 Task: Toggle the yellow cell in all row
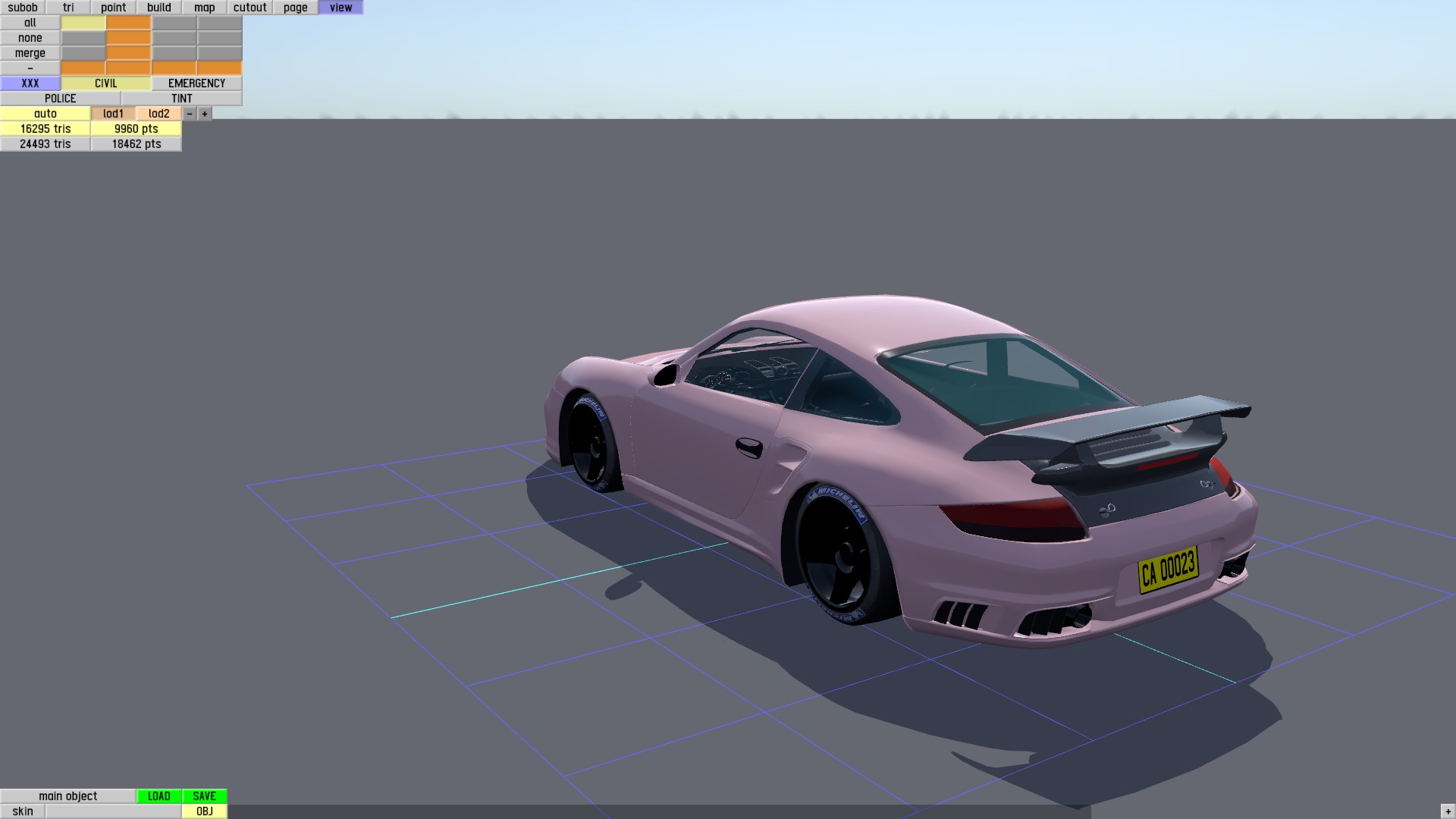pos(83,23)
